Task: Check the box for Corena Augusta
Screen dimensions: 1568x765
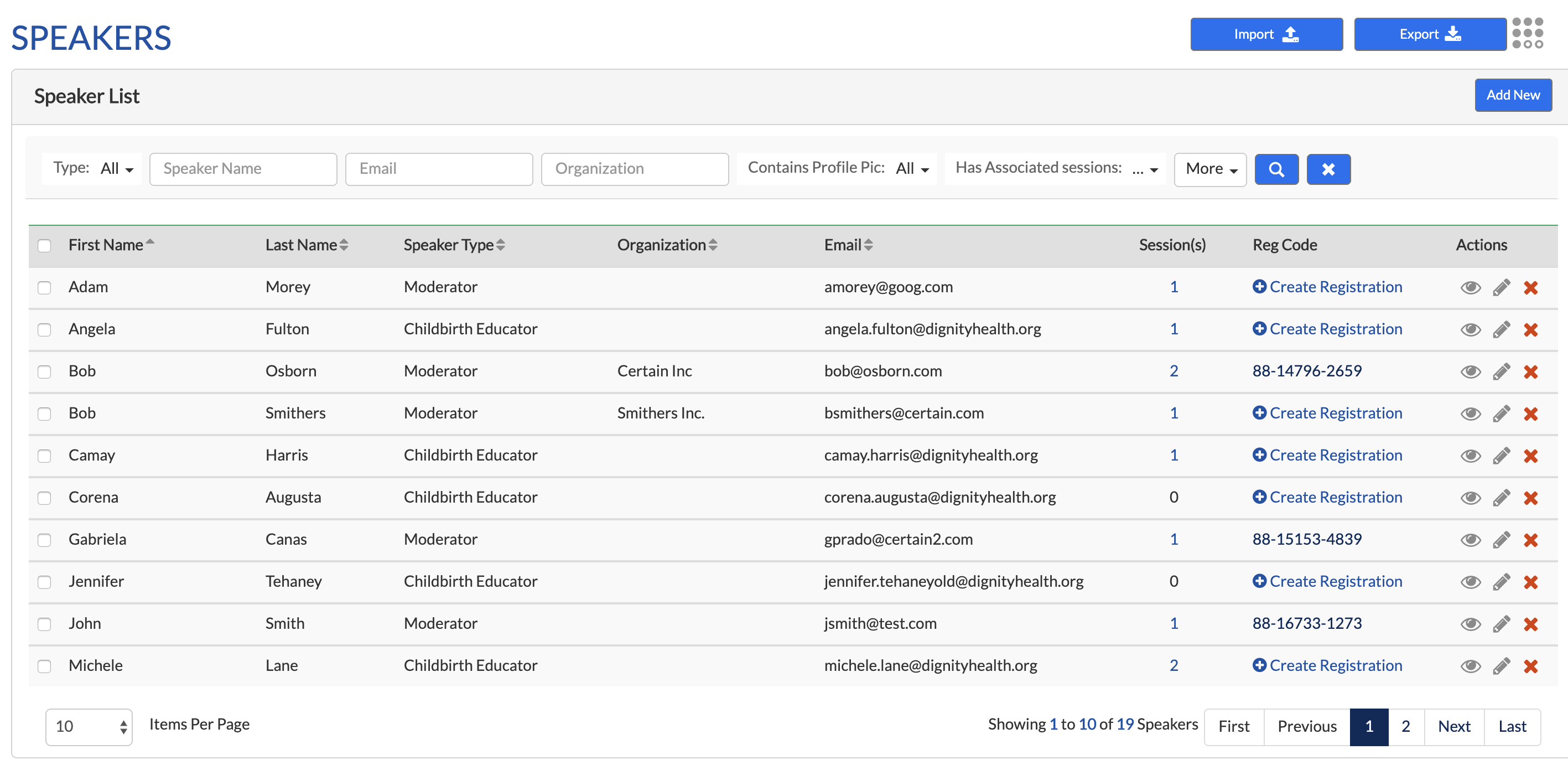Action: pos(44,498)
